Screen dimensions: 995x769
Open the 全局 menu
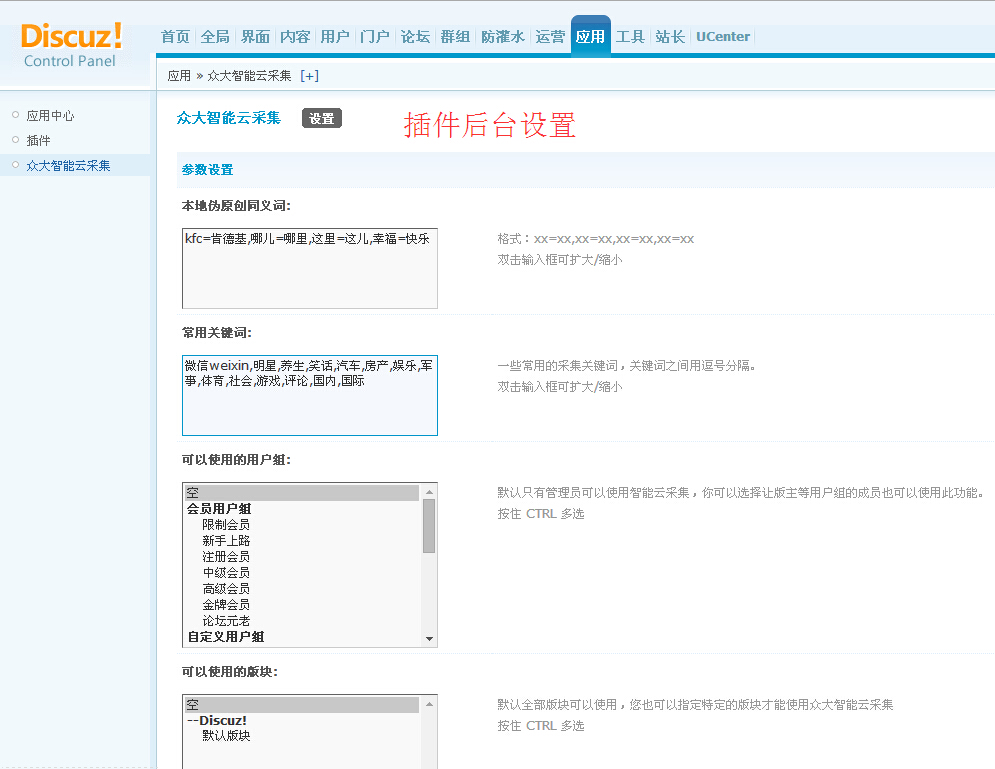(215, 35)
